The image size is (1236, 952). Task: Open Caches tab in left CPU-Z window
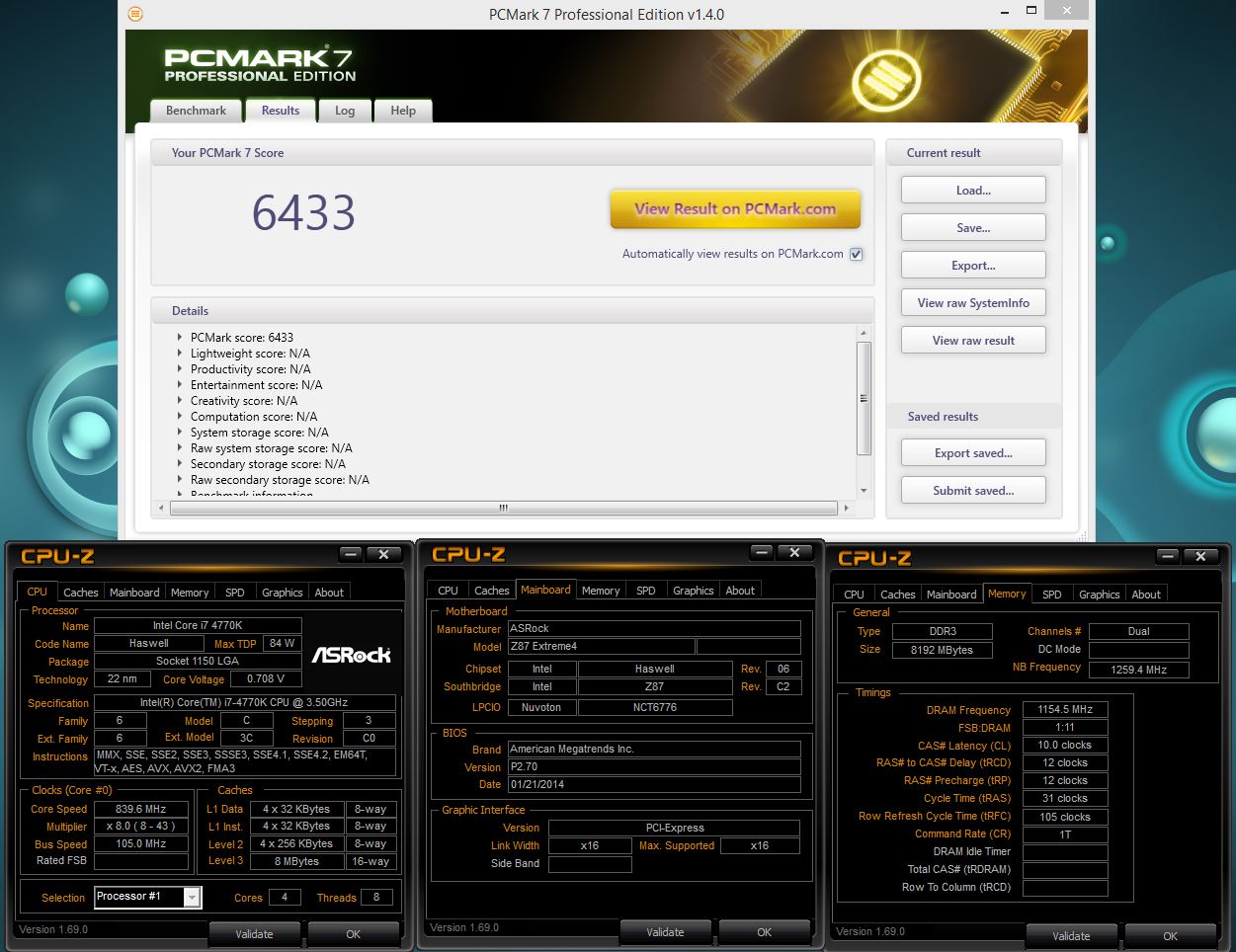(81, 593)
